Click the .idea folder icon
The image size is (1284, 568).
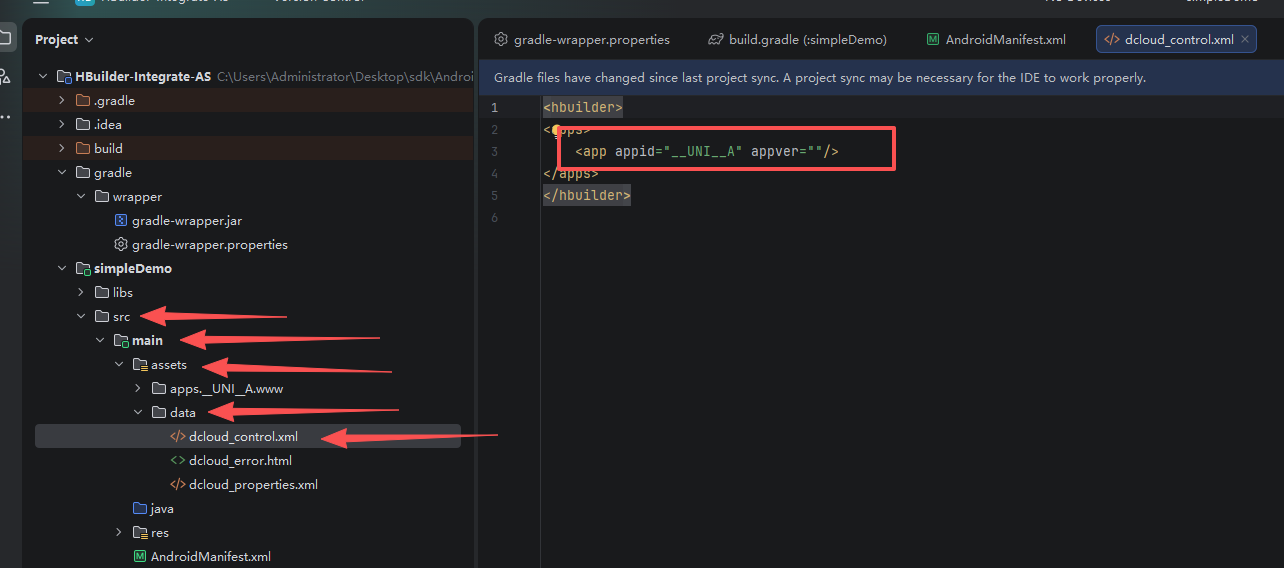[83, 124]
